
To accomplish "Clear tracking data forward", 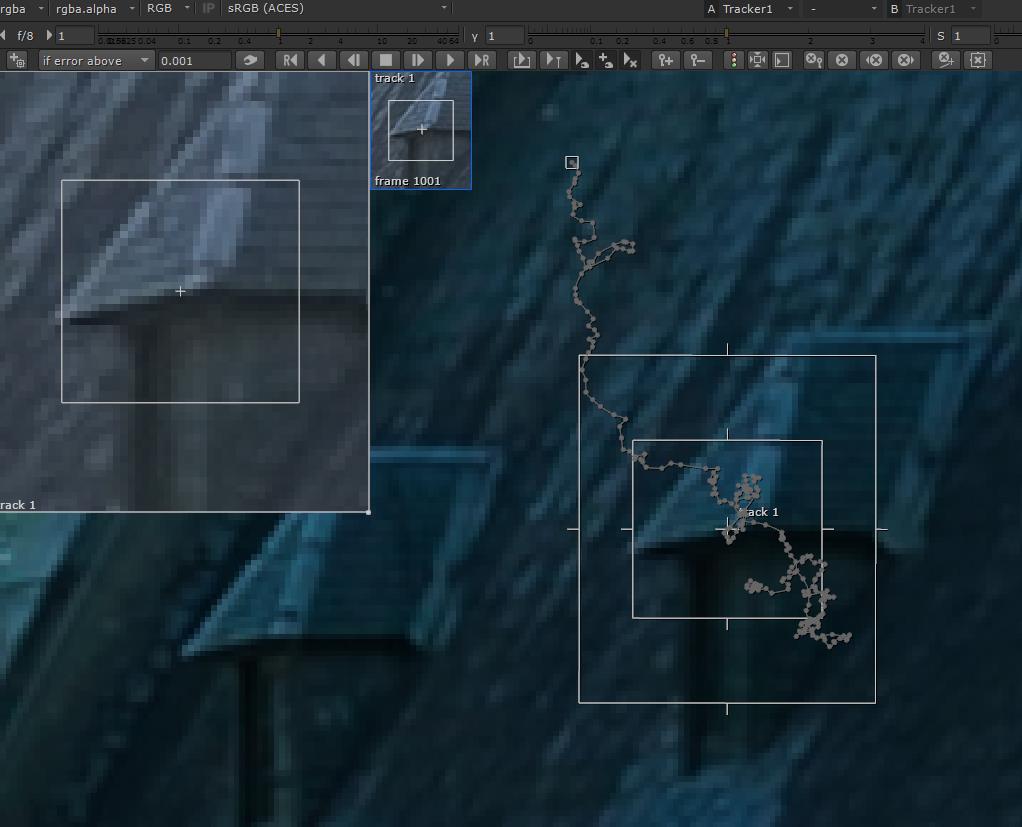I will 905,60.
